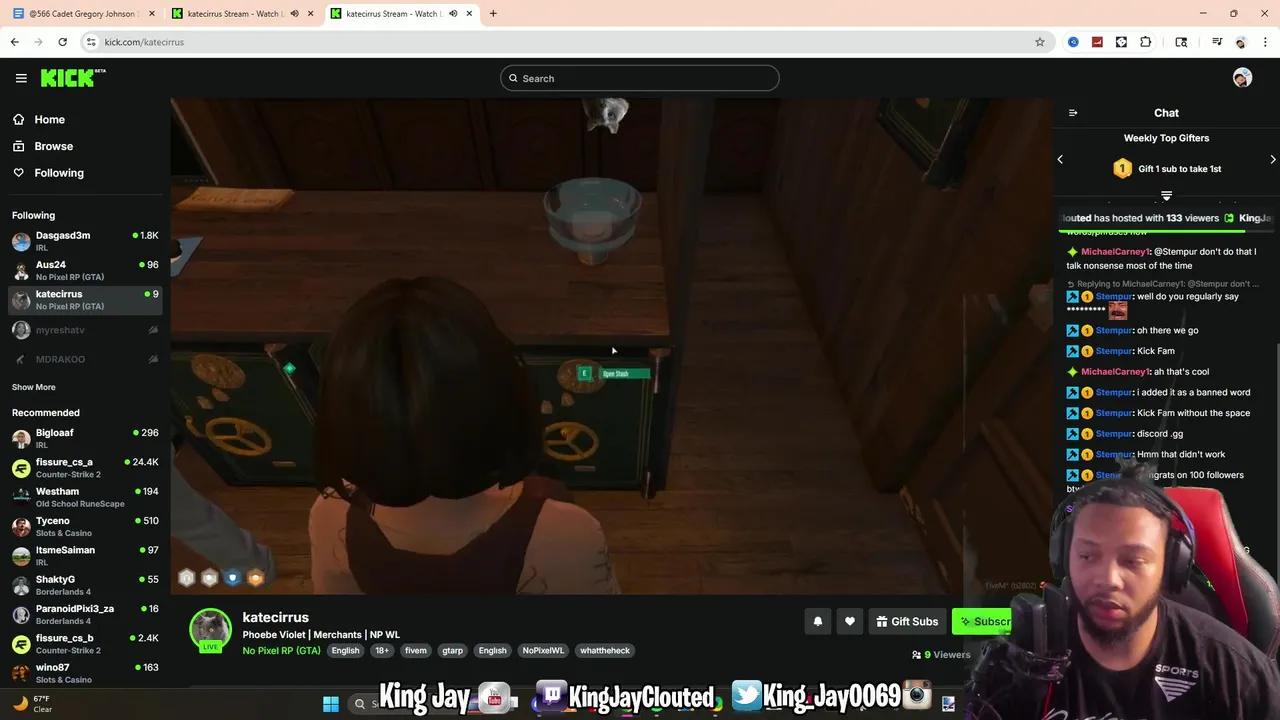Open MDRAKOO channel in Following list

(x=85, y=359)
